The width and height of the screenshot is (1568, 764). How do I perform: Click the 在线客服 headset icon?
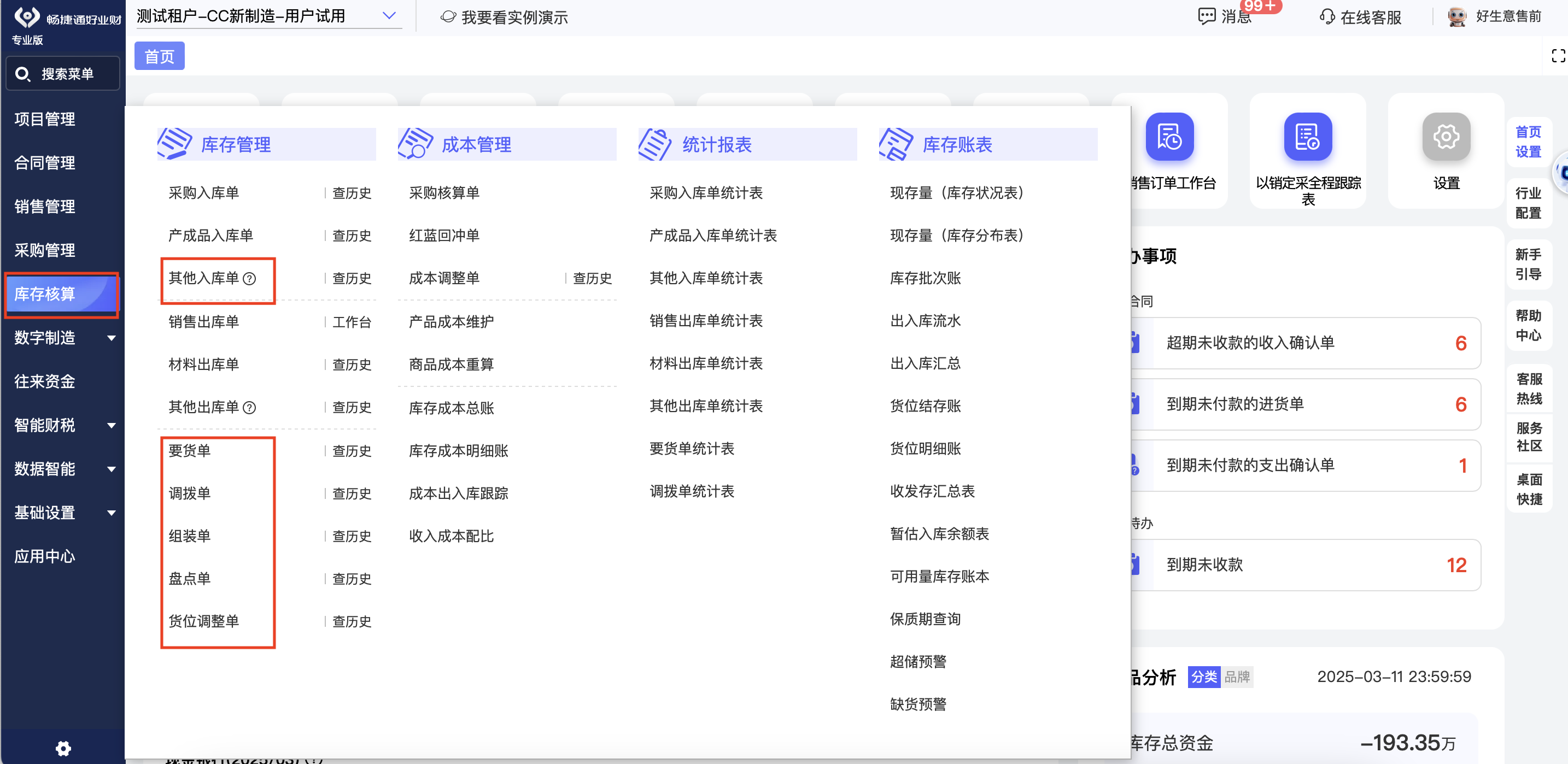1327,16
